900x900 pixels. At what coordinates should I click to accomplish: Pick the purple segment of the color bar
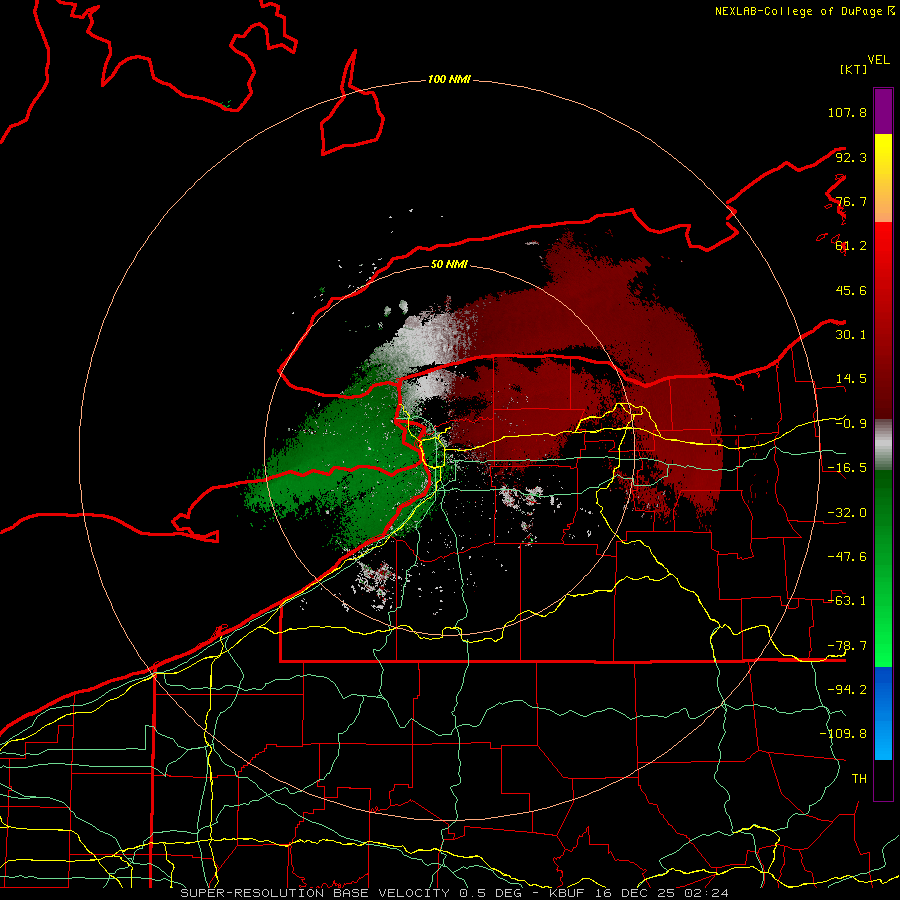[883, 111]
